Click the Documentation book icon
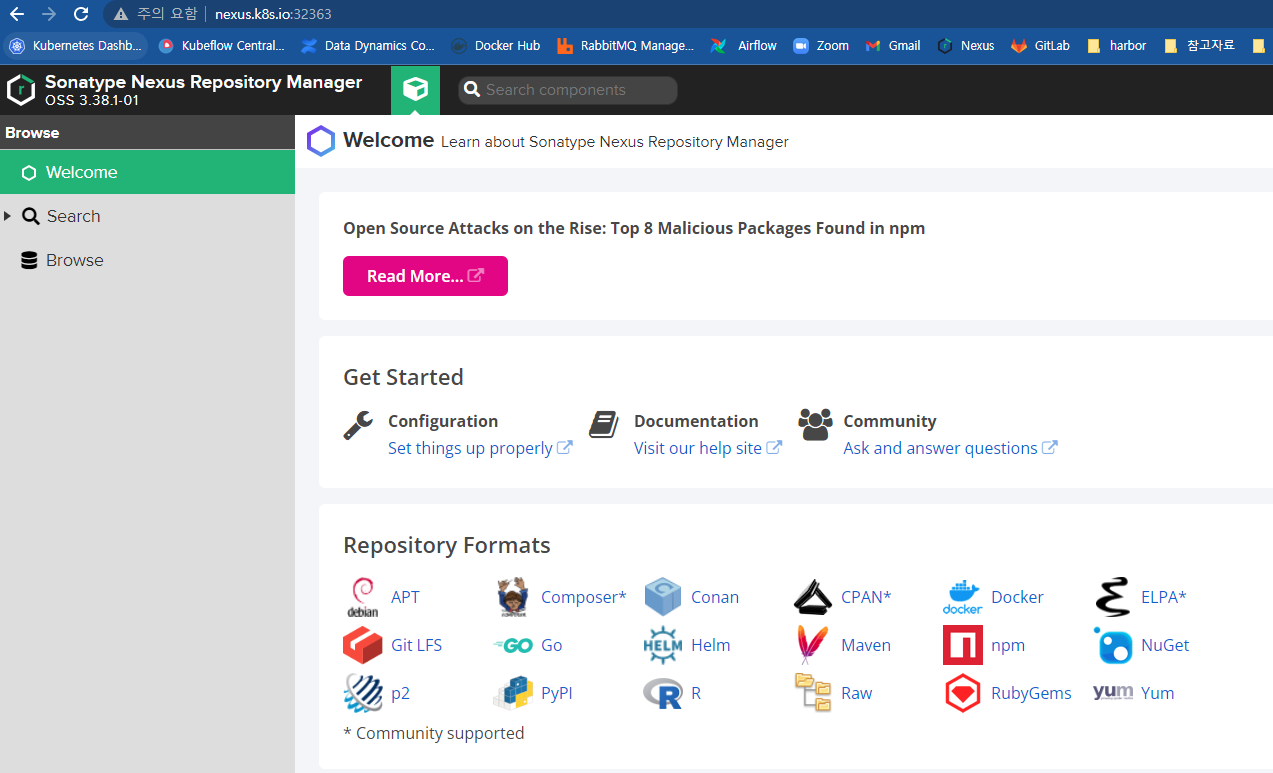The image size is (1273, 773). pos(603,424)
